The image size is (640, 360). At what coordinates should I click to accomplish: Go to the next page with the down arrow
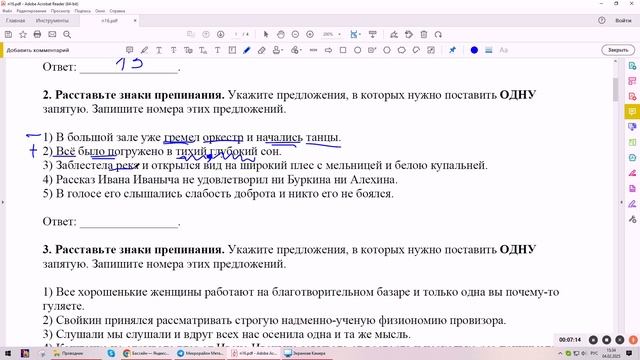coord(220,35)
